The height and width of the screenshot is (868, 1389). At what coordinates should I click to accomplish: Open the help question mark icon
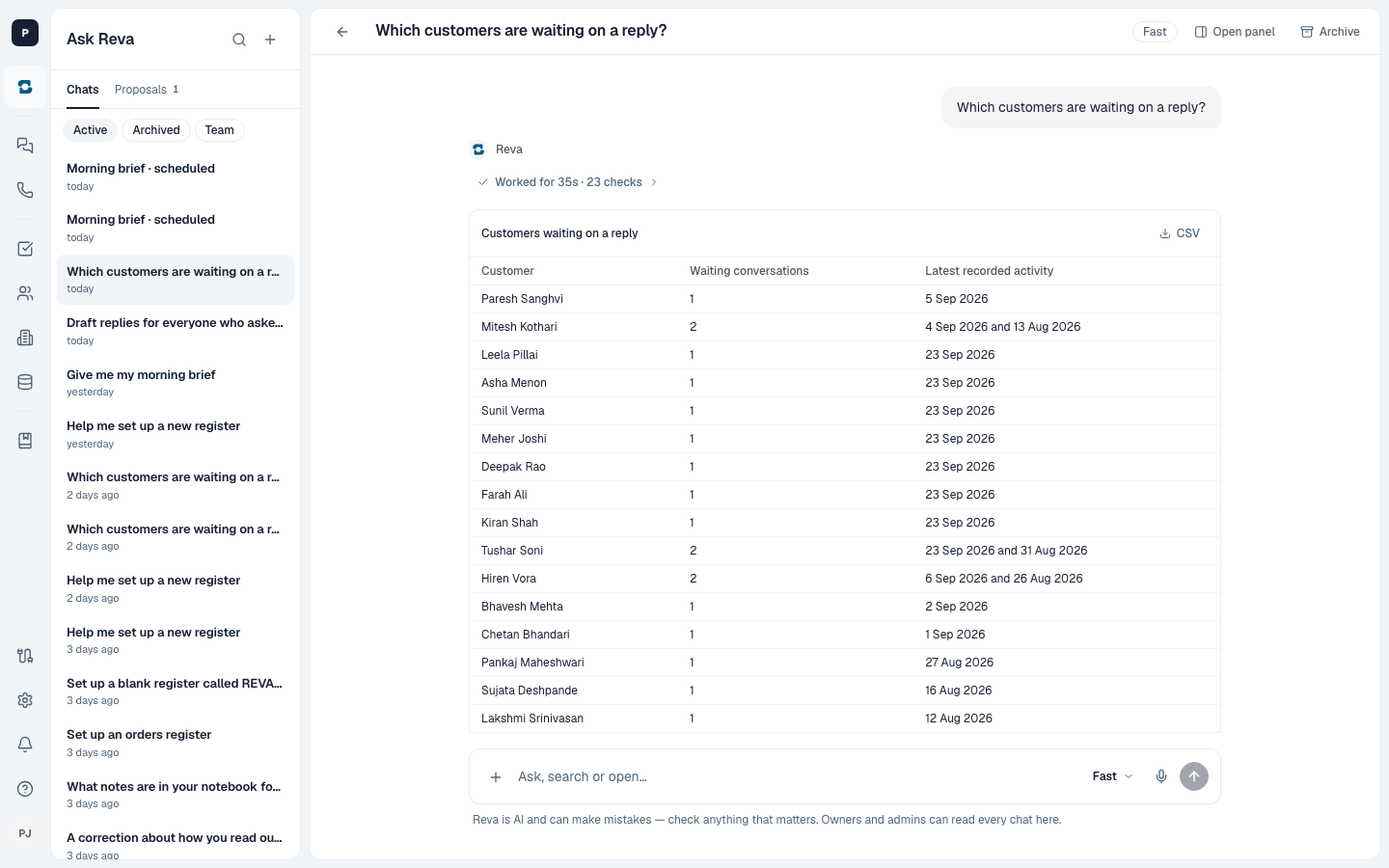[x=25, y=789]
